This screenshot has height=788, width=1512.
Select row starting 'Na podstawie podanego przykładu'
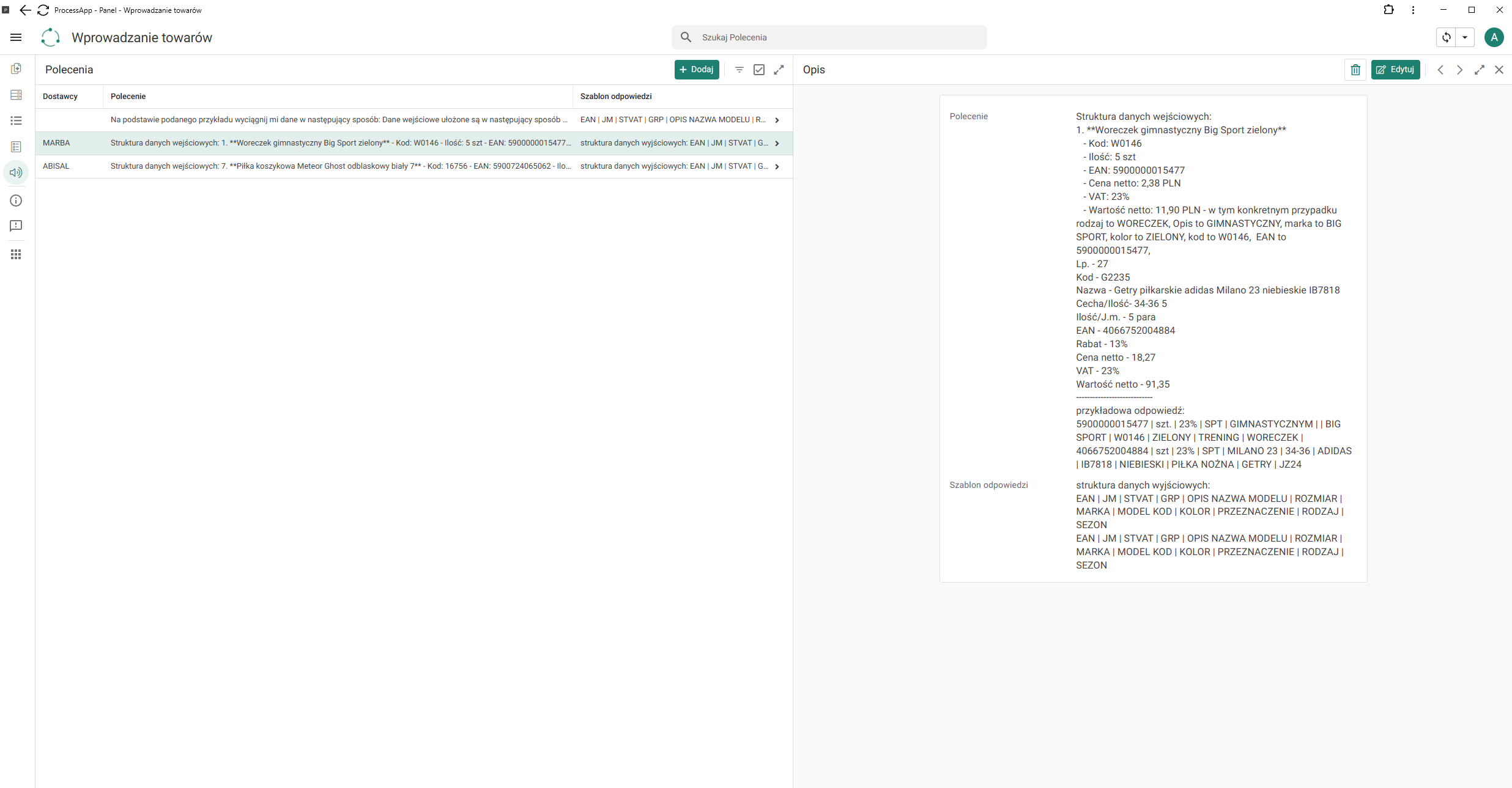pyautogui.click(x=414, y=120)
